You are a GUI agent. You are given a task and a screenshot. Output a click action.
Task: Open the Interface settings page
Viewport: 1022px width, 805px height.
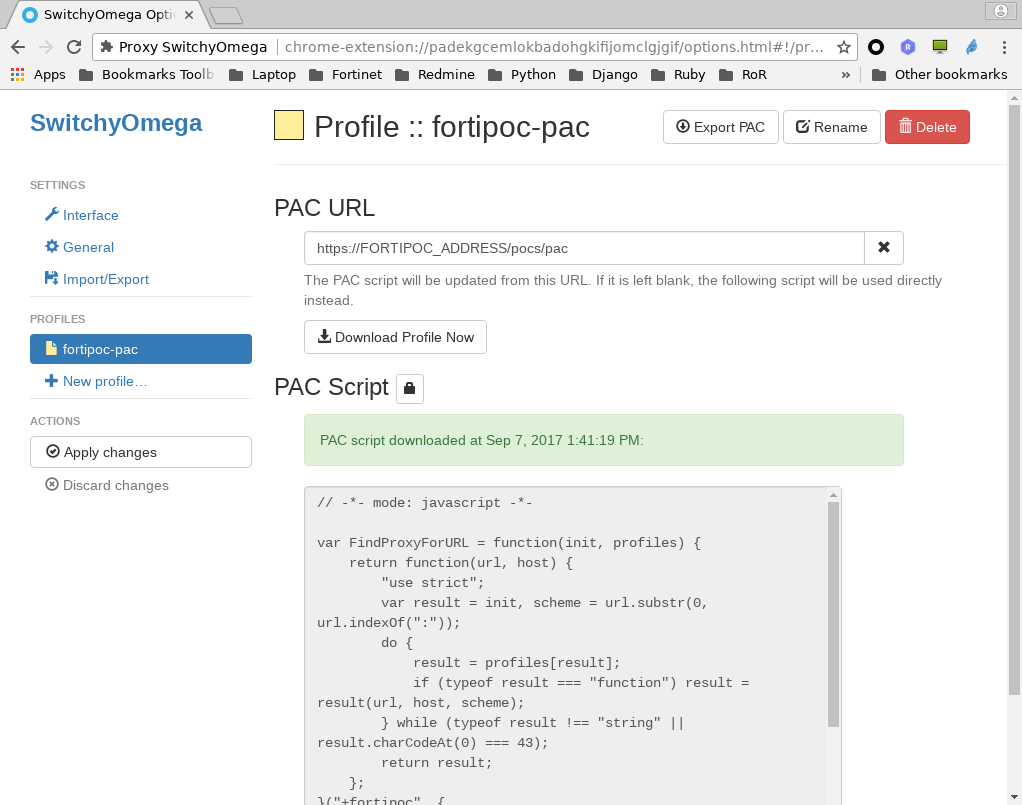tap(81, 215)
